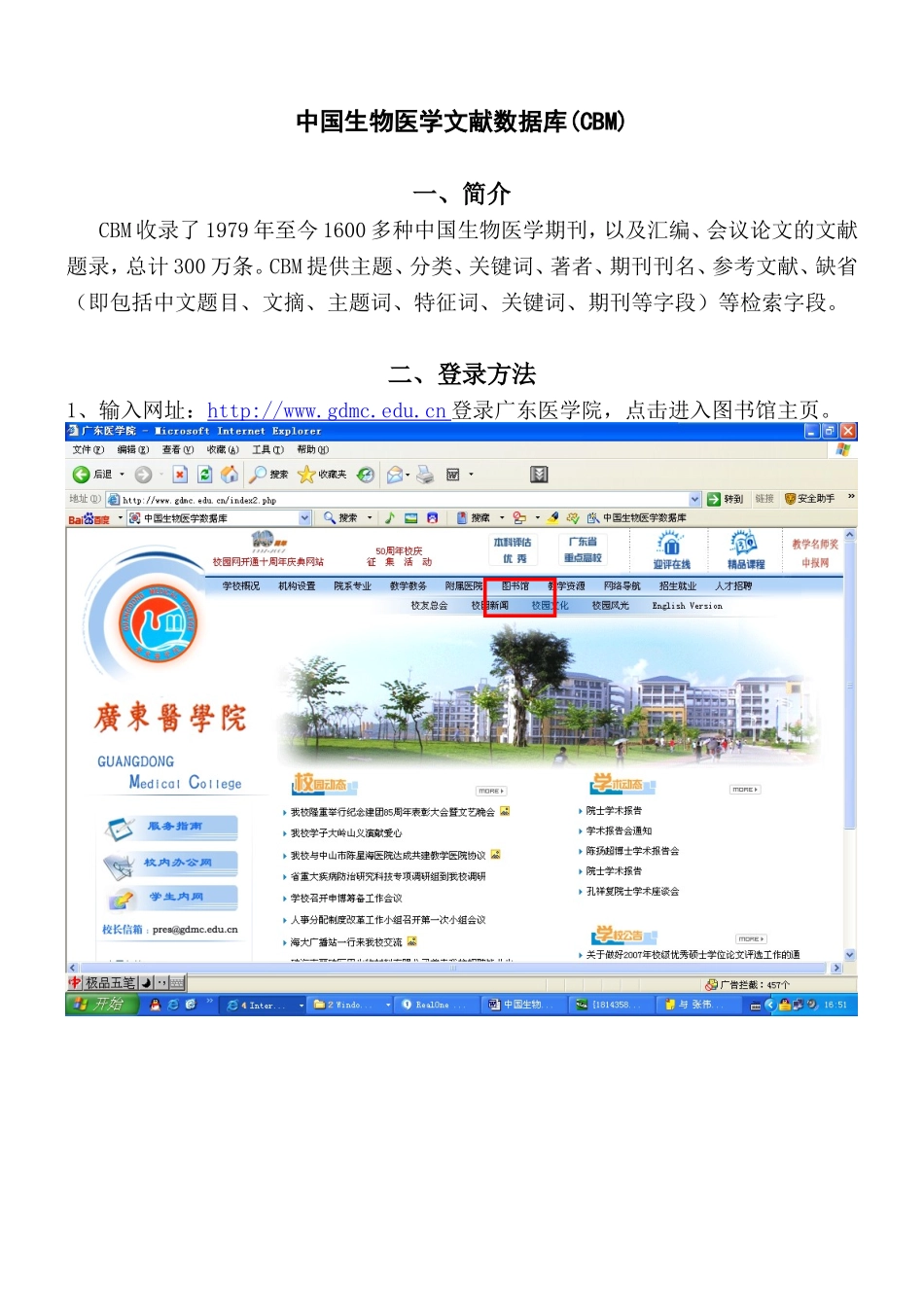
Task: Click the 安全助手 shield icon
Action: click(x=790, y=499)
